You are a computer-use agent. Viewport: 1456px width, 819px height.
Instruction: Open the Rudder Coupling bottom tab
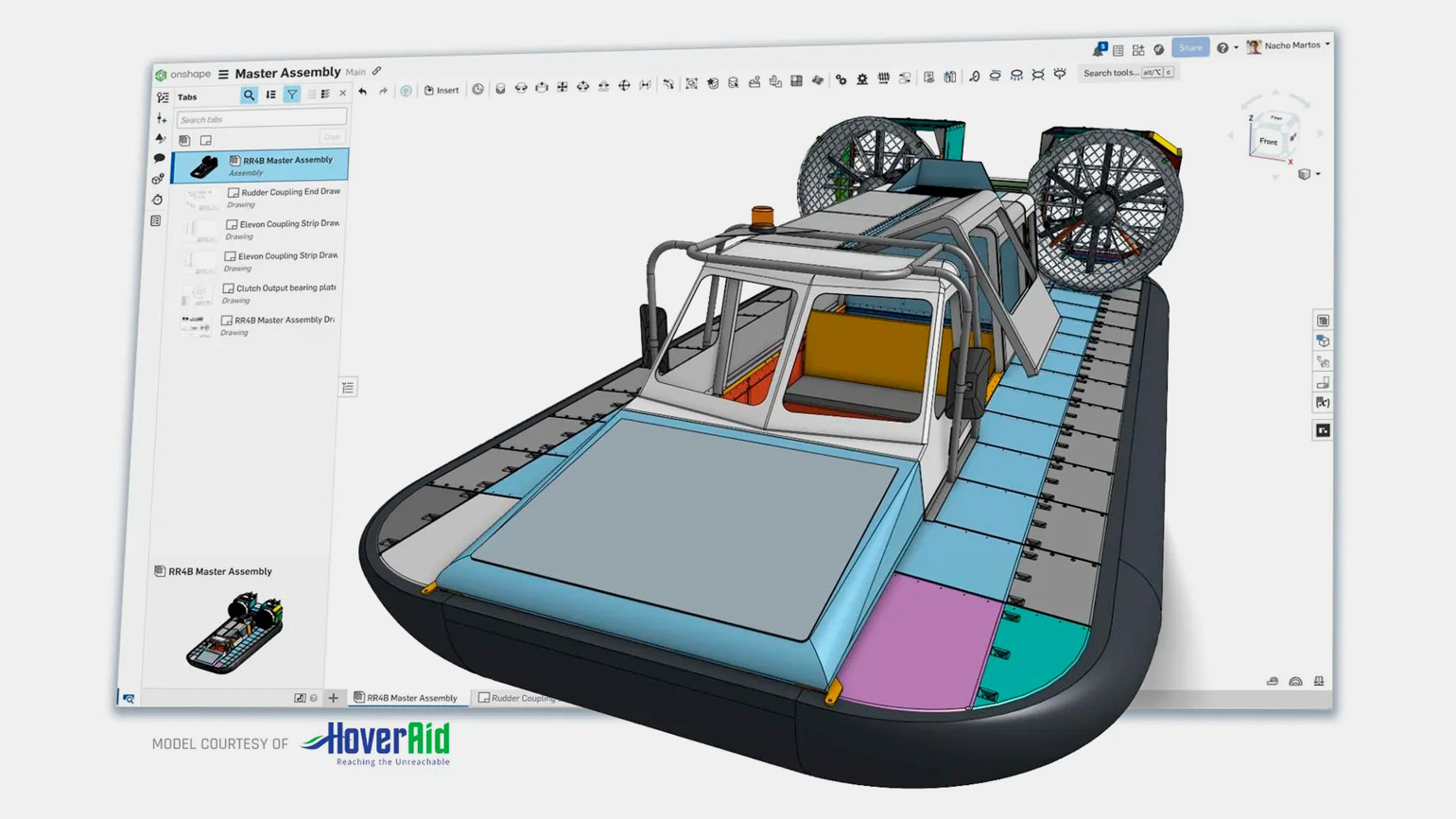point(517,698)
